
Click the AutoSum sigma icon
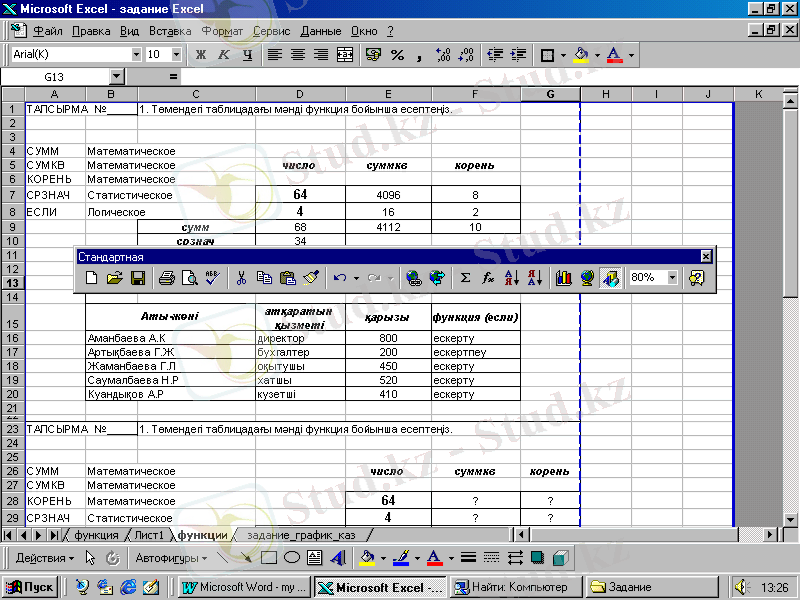pos(465,278)
